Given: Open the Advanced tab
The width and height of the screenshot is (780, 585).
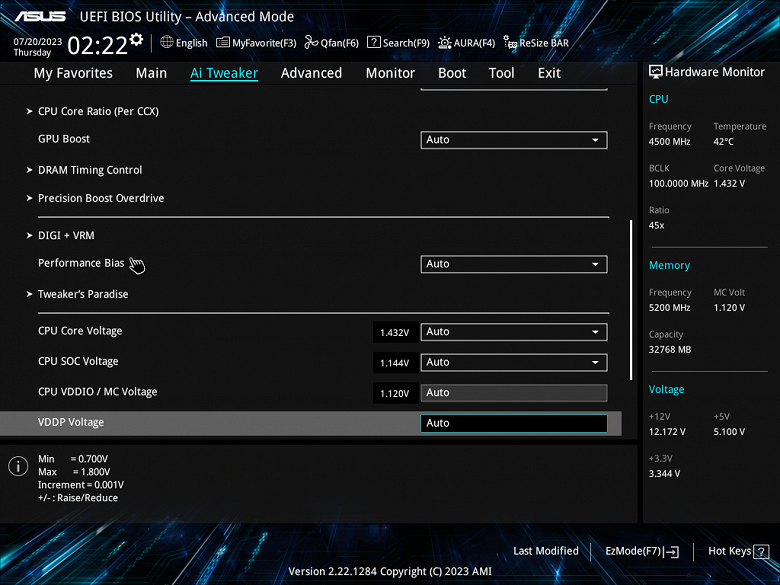Looking at the screenshot, I should (x=311, y=73).
